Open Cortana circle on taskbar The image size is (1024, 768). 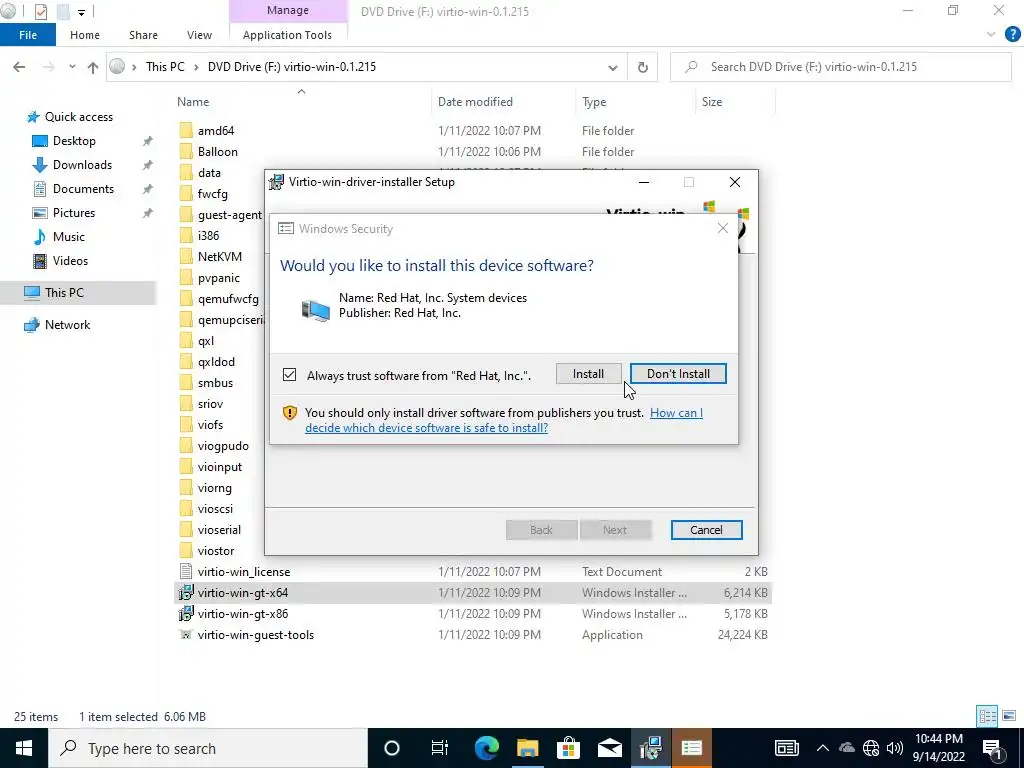pyautogui.click(x=392, y=748)
